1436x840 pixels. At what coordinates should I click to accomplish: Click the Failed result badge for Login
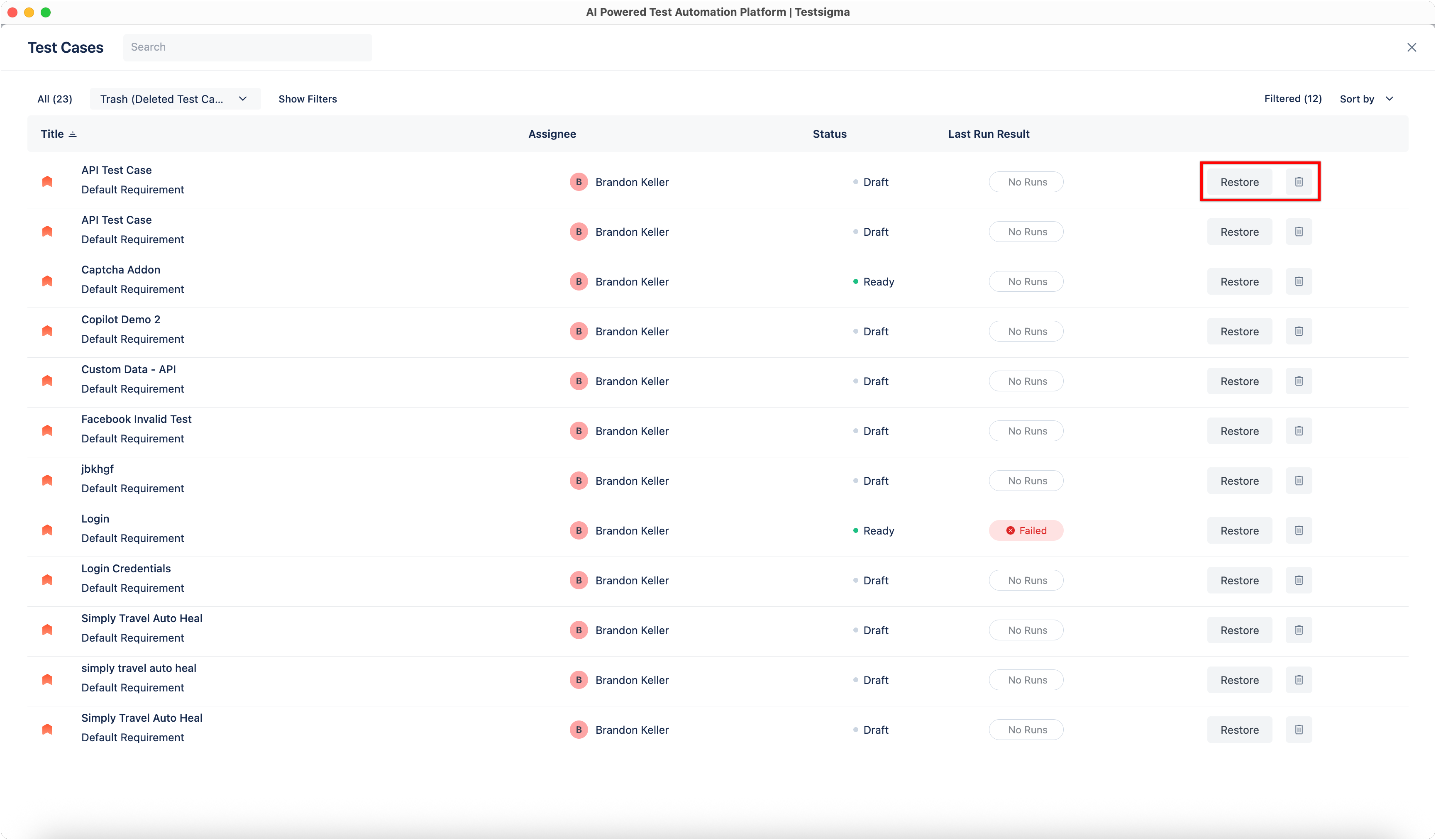pyautogui.click(x=1026, y=530)
